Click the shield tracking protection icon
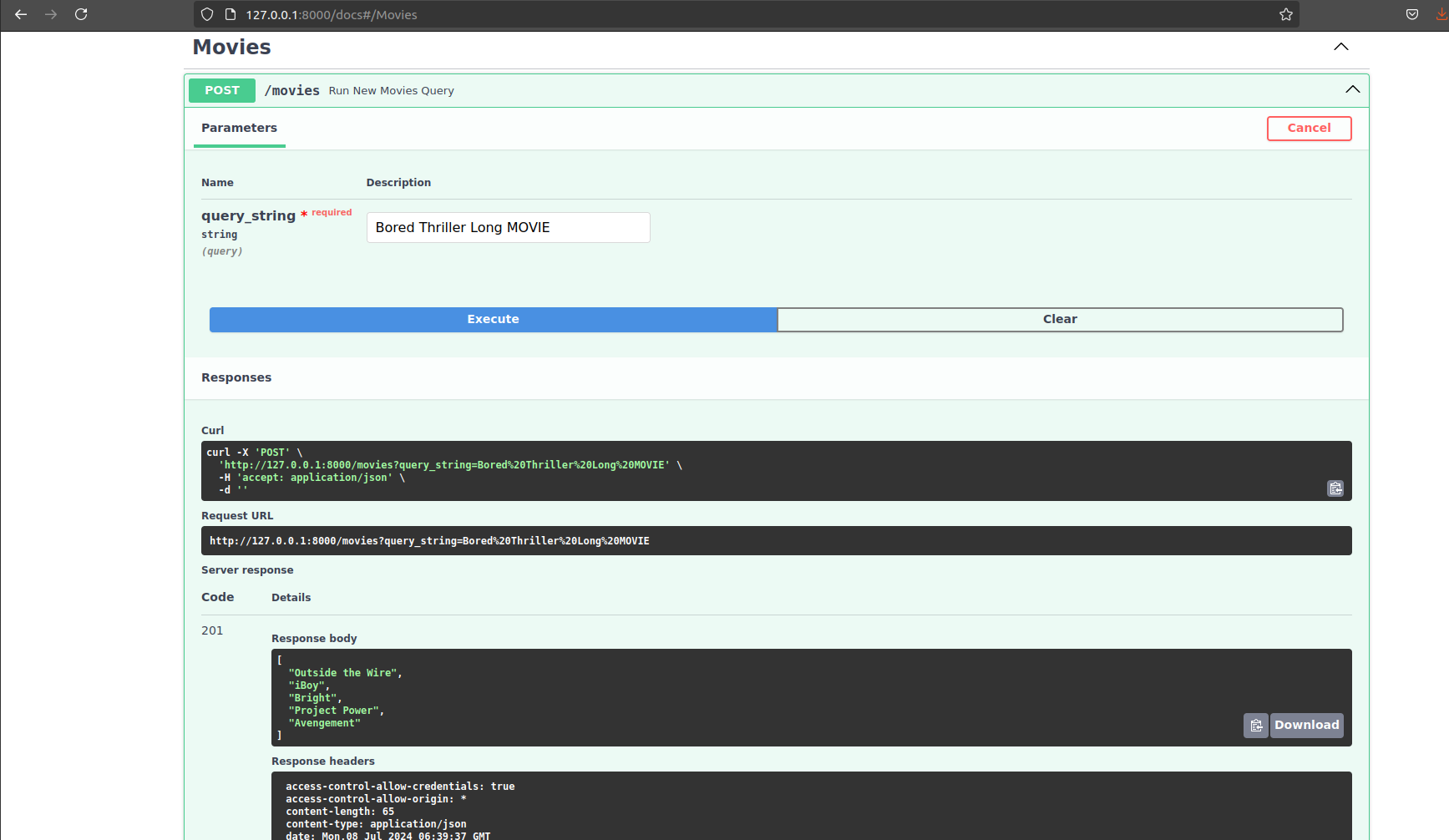The image size is (1449, 840). tap(207, 14)
